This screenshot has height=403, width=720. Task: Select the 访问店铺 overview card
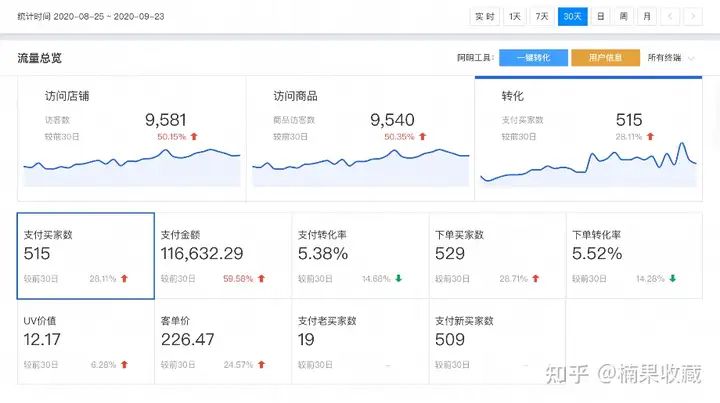point(132,139)
